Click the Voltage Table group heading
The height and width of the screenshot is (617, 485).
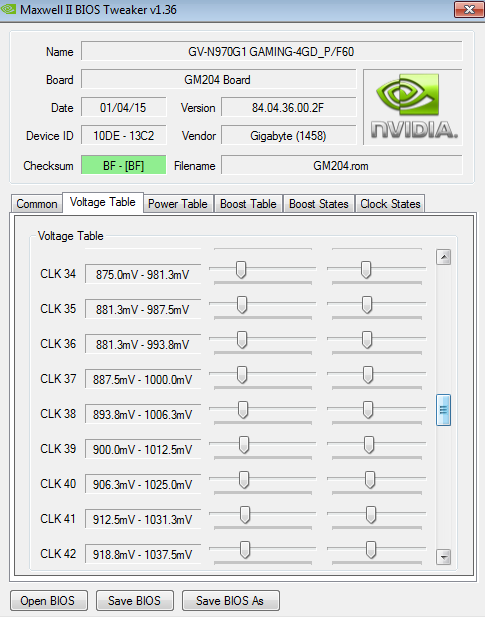(x=71, y=236)
